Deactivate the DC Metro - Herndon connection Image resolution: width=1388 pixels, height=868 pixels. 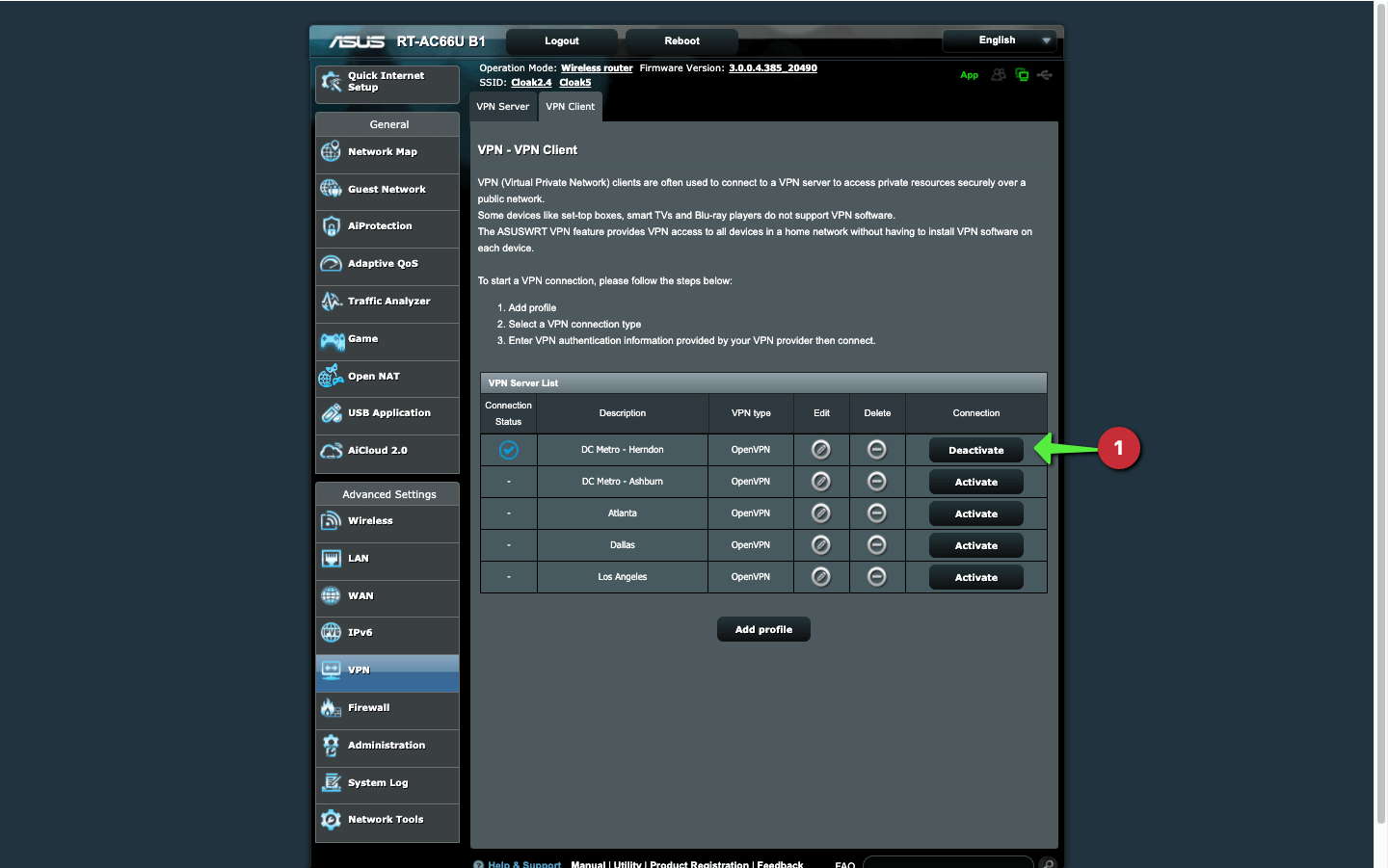pos(976,451)
